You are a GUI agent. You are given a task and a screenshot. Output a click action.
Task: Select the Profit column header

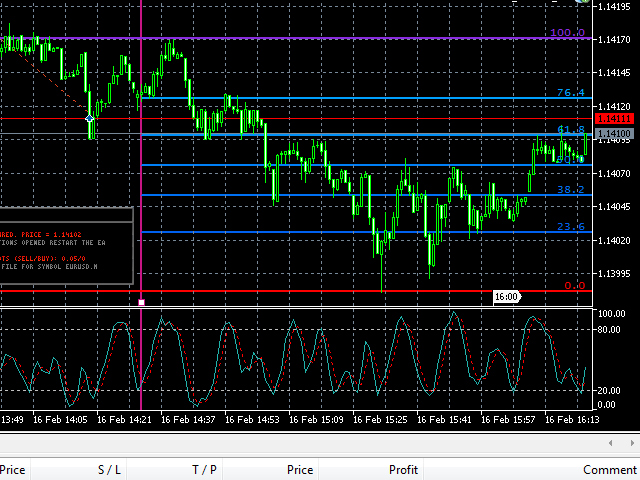click(403, 470)
